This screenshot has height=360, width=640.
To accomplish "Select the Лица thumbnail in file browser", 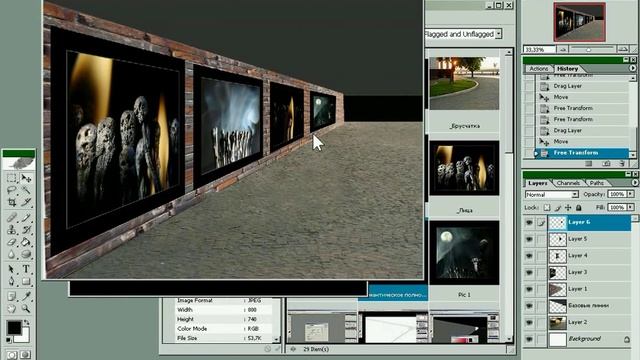I will (x=464, y=168).
